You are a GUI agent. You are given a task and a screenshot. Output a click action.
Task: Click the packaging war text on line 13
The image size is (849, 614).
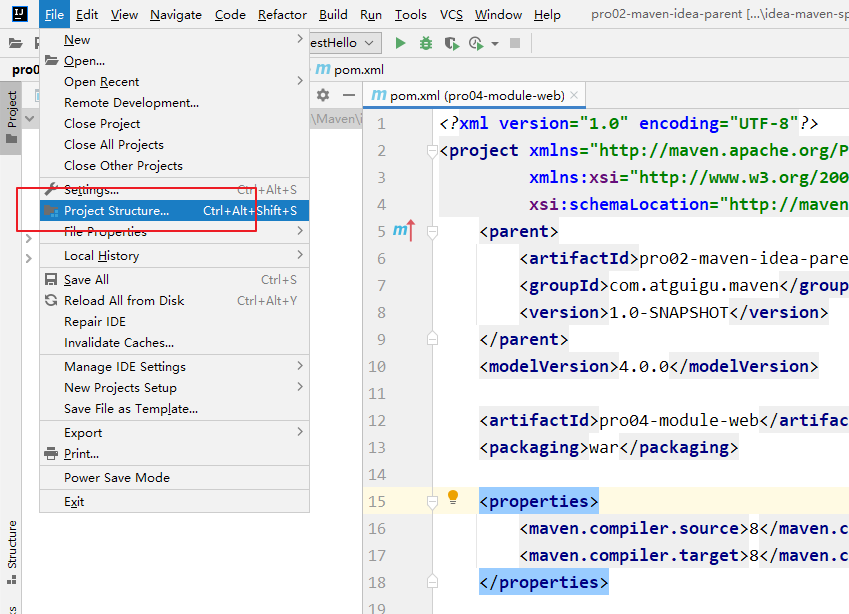609,448
